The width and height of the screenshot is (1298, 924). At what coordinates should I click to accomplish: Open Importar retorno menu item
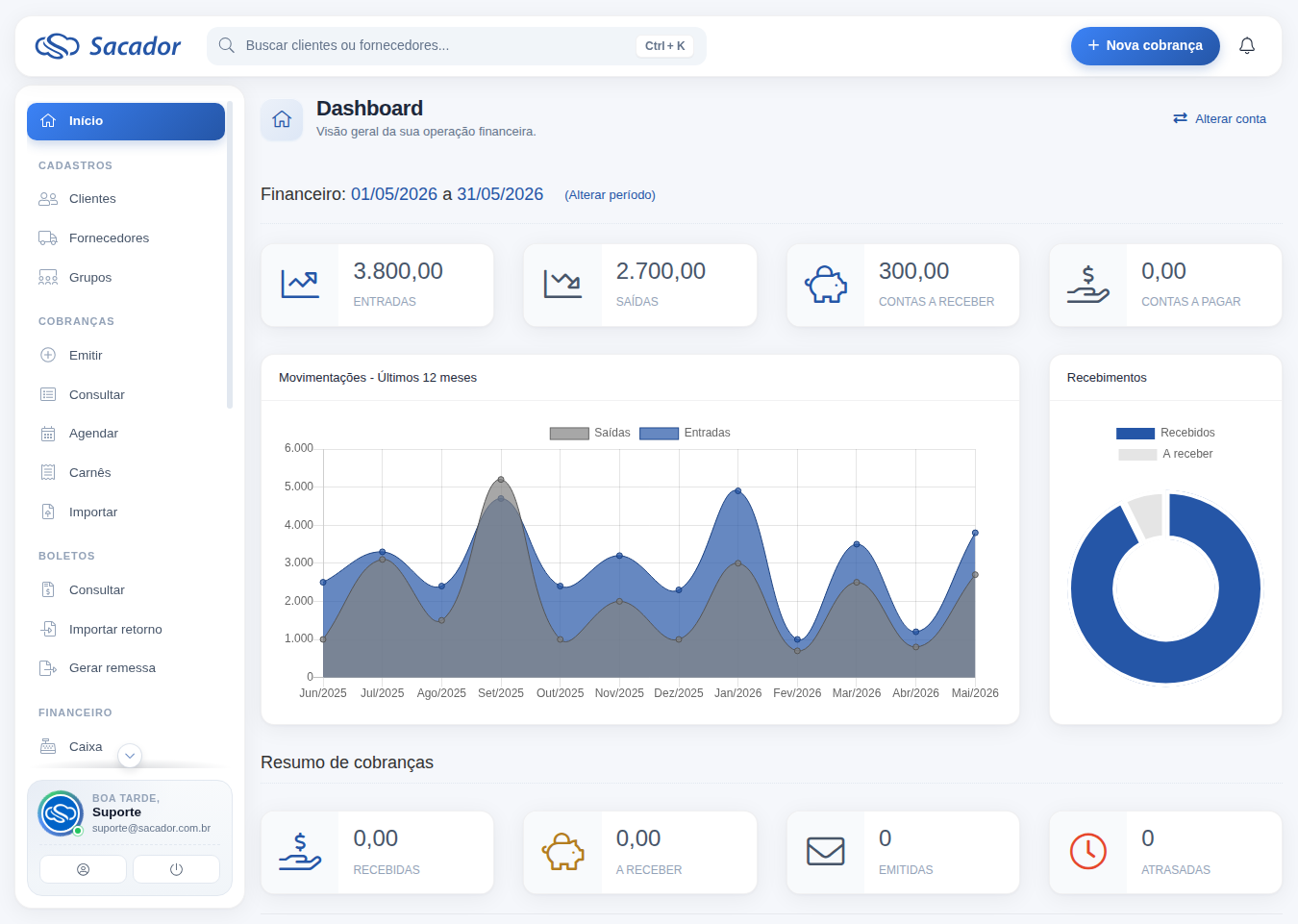126,629
